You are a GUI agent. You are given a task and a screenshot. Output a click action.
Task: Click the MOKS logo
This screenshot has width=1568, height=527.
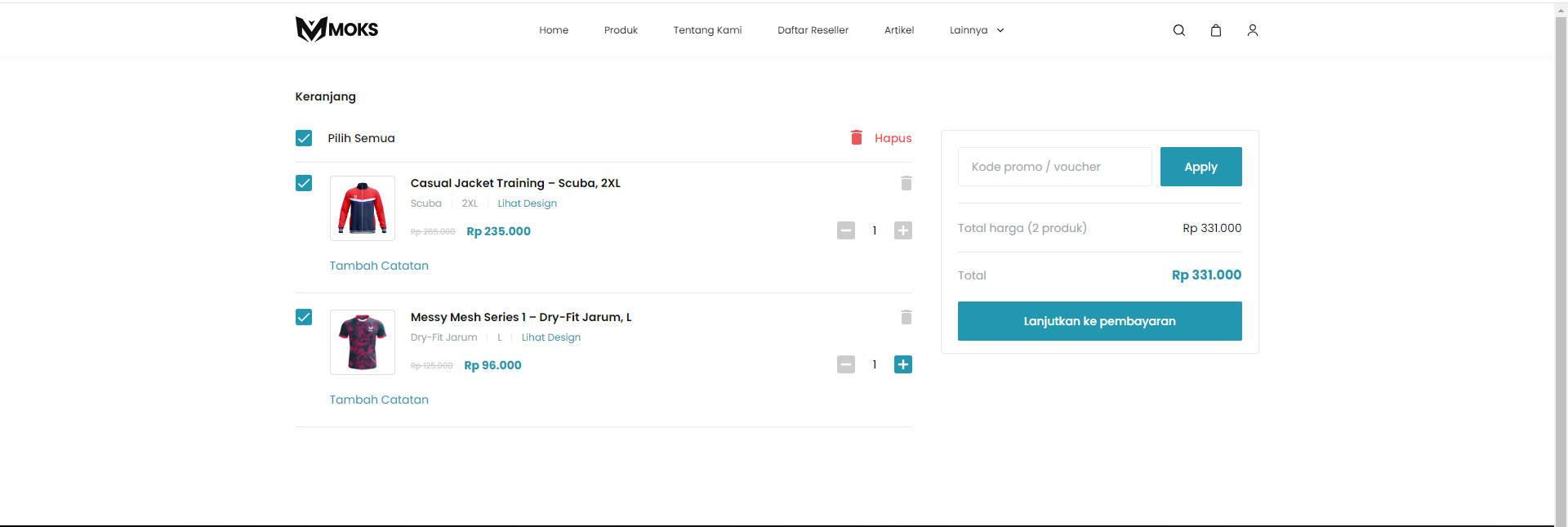336,29
